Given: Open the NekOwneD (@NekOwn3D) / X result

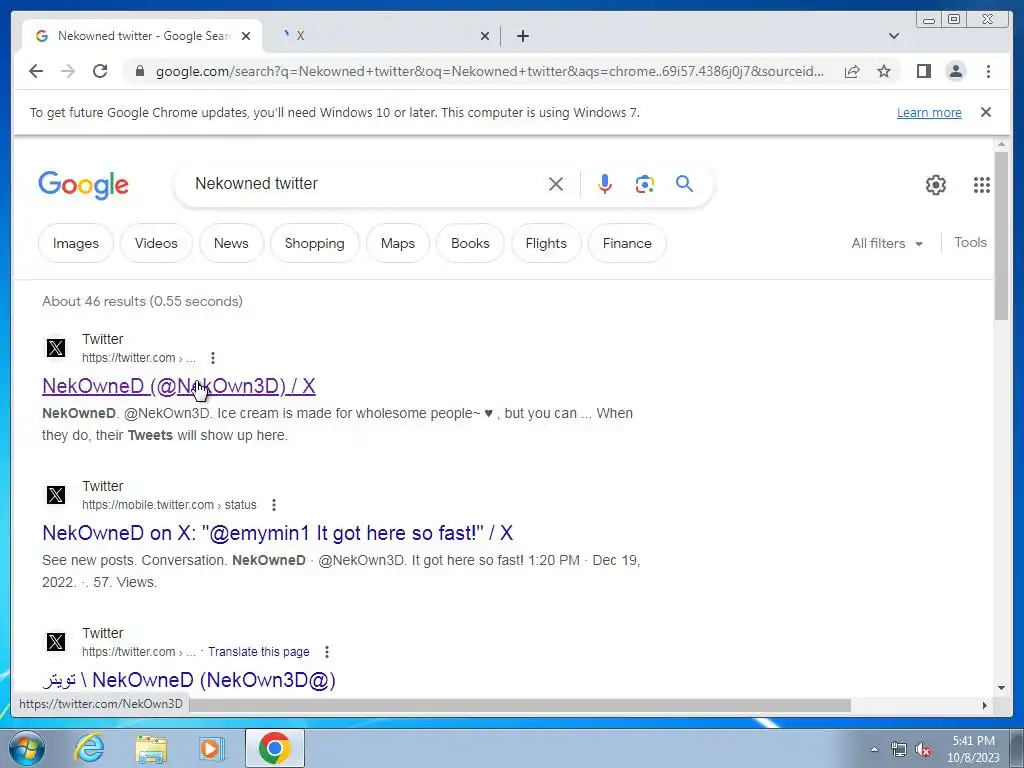Looking at the screenshot, I should 179,386.
